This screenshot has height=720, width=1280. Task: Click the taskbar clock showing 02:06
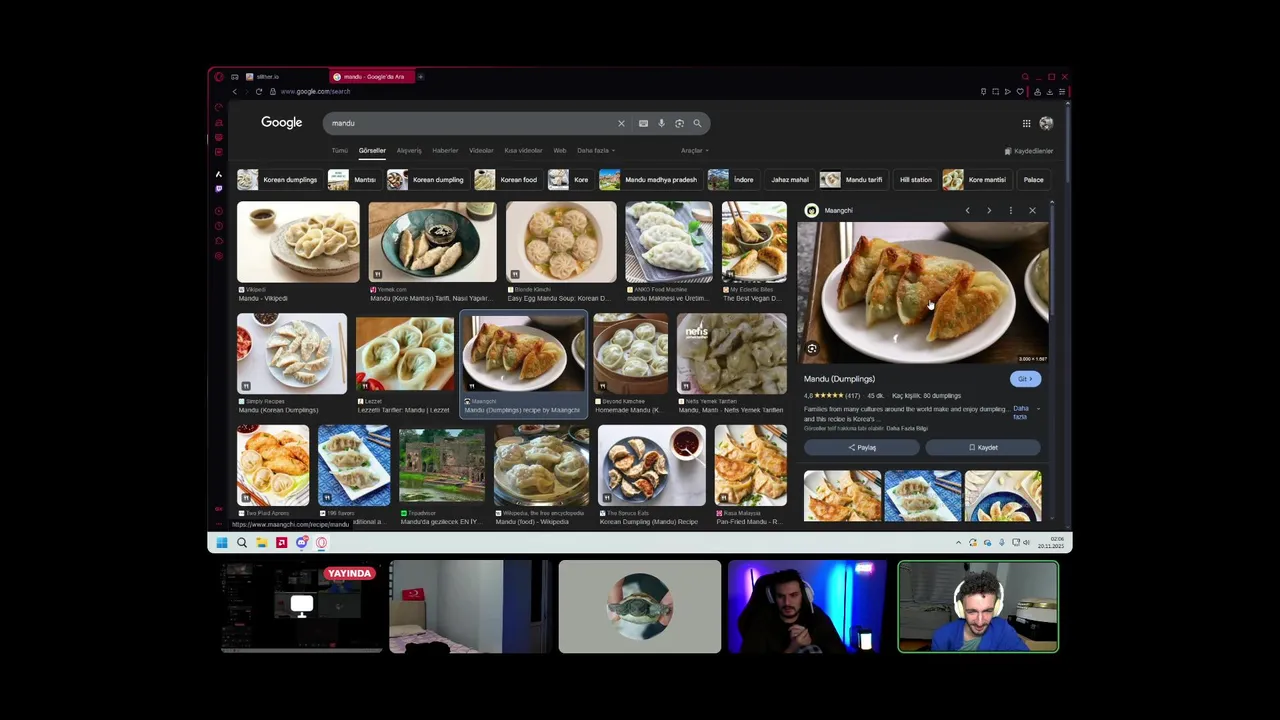pyautogui.click(x=1049, y=542)
